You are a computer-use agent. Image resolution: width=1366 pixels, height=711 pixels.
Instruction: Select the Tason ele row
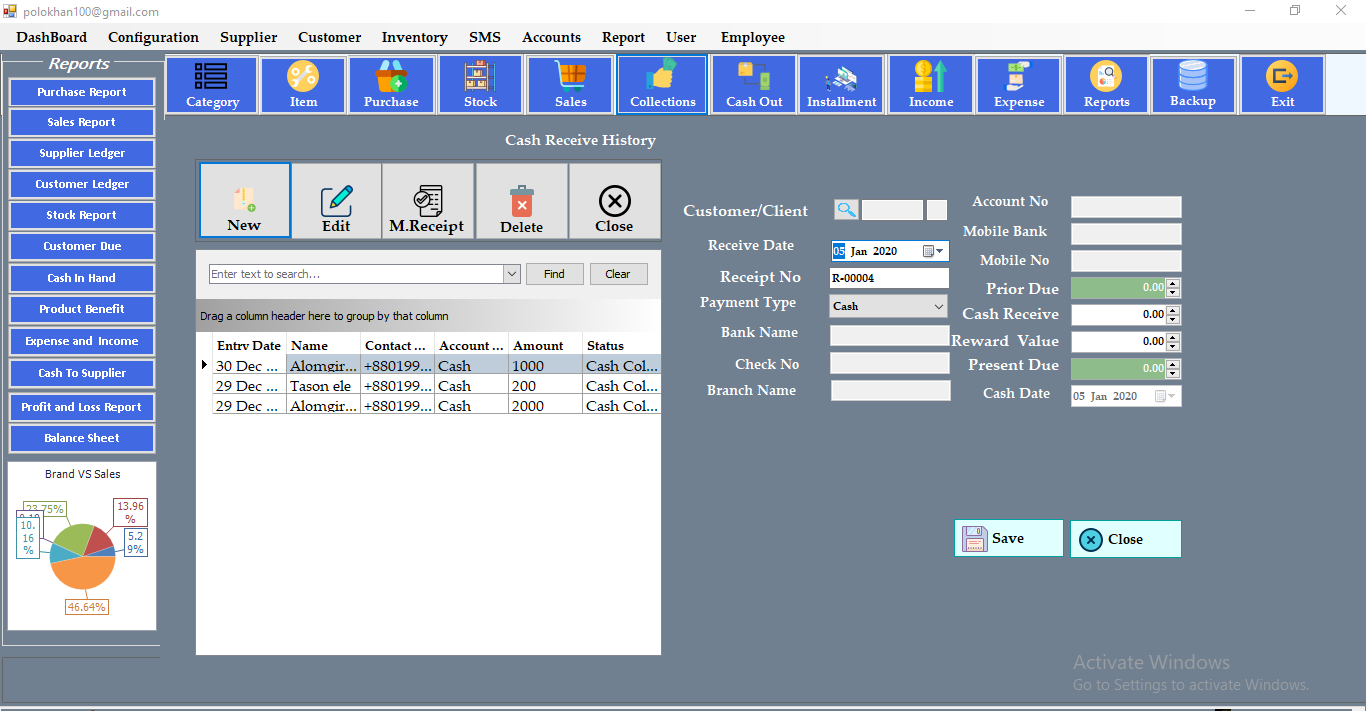click(x=322, y=385)
